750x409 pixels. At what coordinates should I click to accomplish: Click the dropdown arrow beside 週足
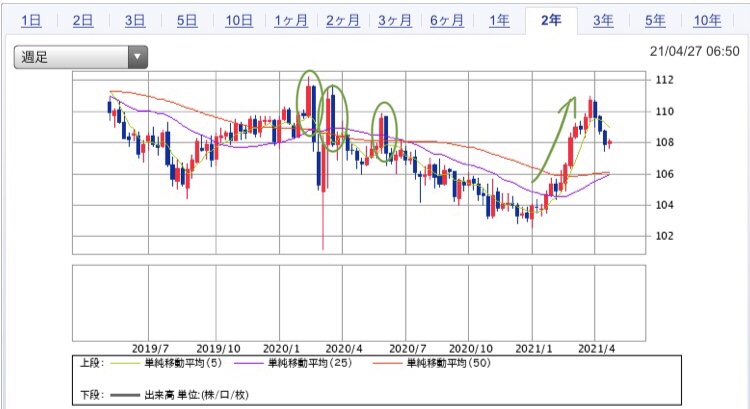pyautogui.click(x=138, y=57)
